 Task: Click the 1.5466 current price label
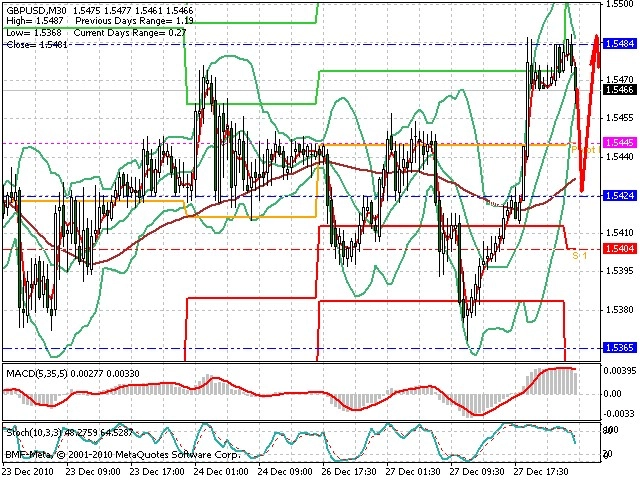click(x=620, y=90)
